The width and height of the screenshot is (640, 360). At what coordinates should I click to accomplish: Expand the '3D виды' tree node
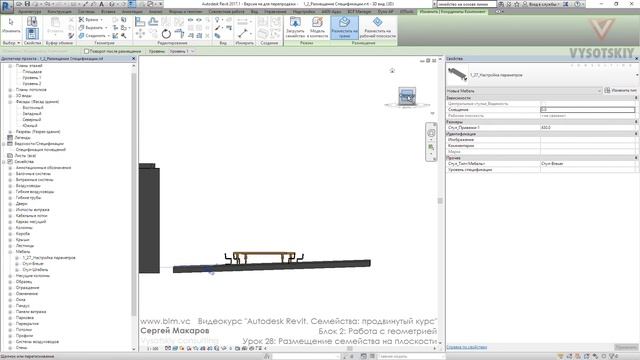click(10, 96)
